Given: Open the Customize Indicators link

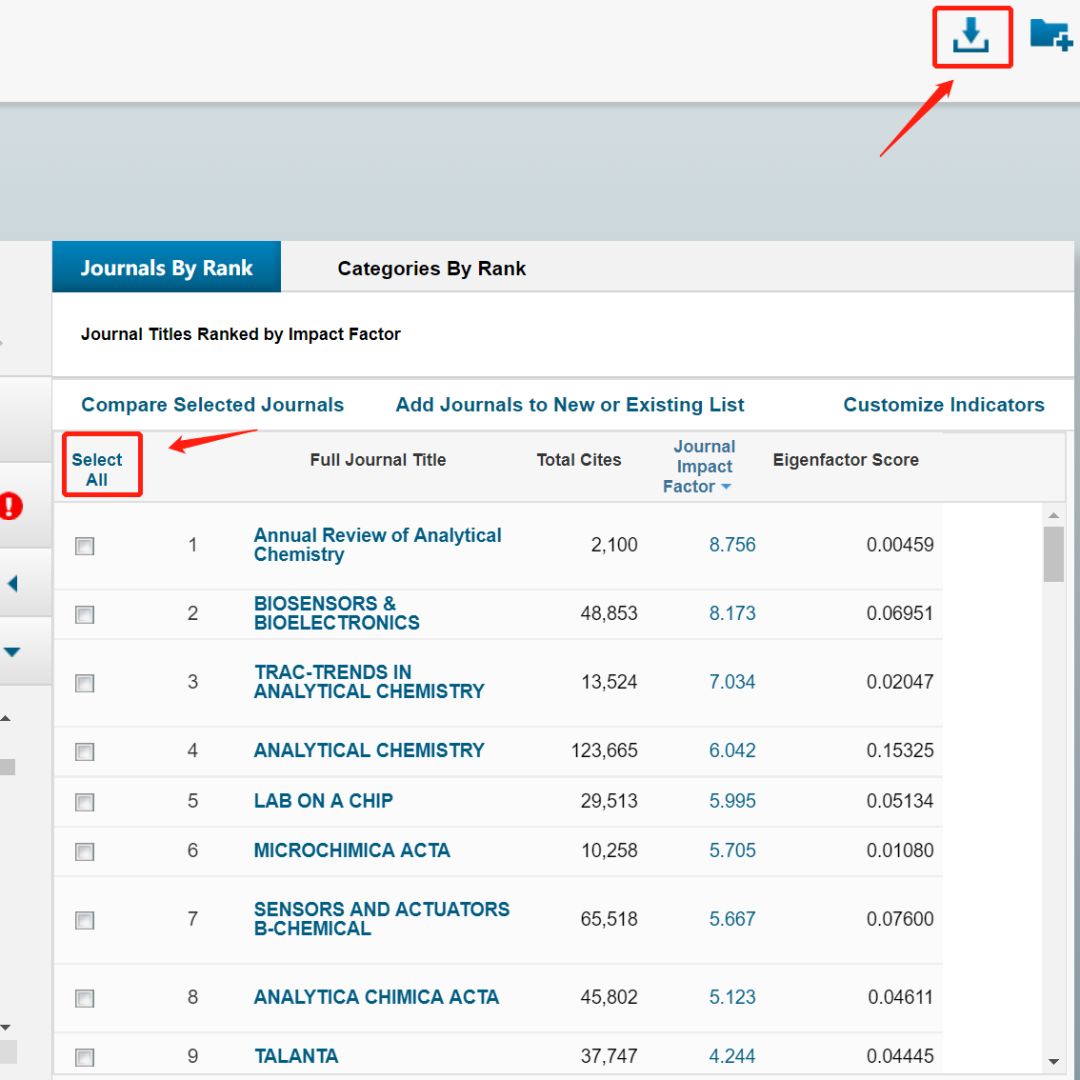Looking at the screenshot, I should click(x=943, y=405).
